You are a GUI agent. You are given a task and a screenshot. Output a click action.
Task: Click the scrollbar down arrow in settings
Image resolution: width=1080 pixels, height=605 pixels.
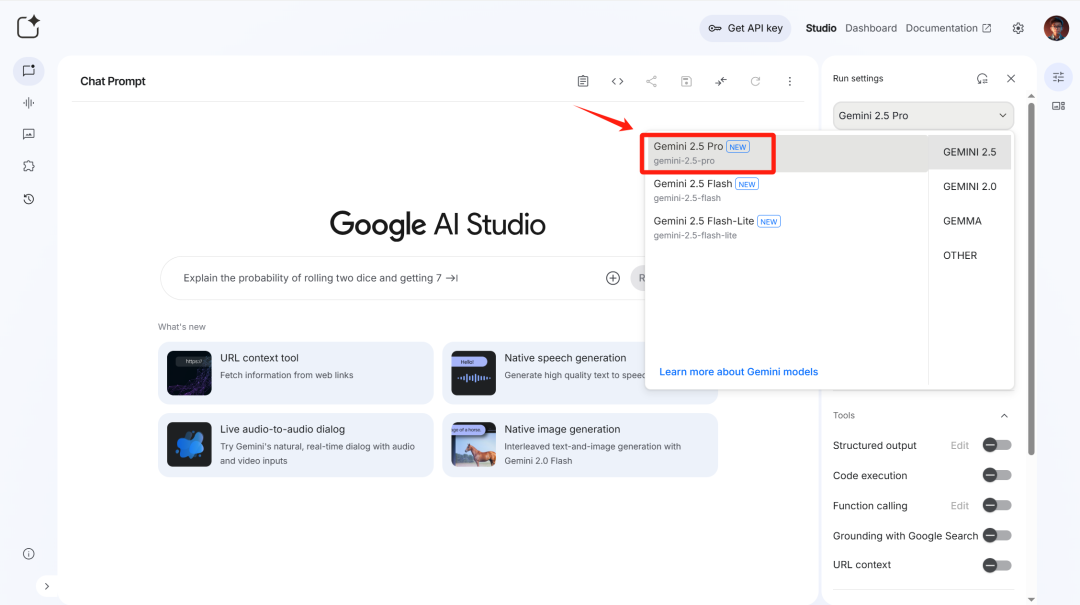coord(1031,599)
